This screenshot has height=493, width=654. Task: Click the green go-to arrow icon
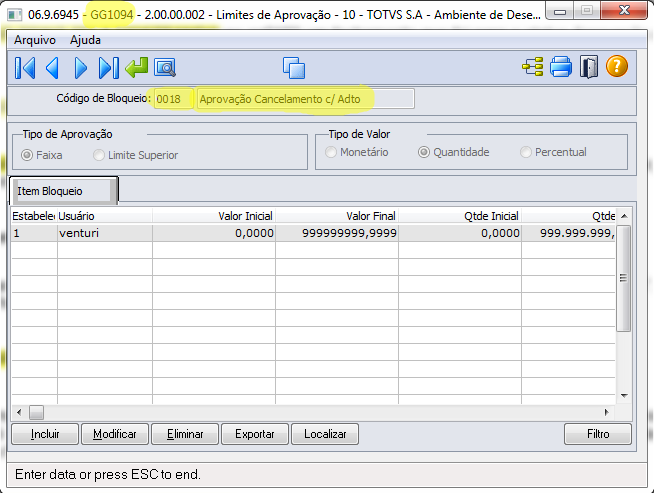[x=136, y=68]
